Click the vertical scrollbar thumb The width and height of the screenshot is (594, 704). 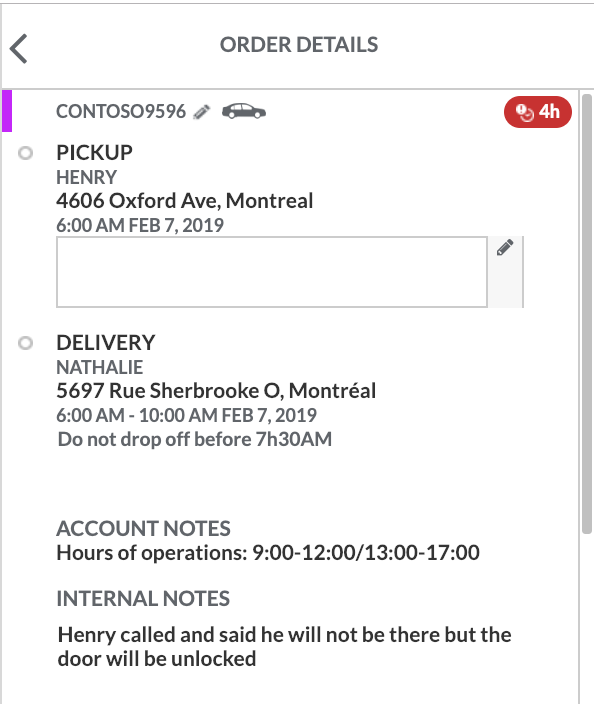coord(586,314)
